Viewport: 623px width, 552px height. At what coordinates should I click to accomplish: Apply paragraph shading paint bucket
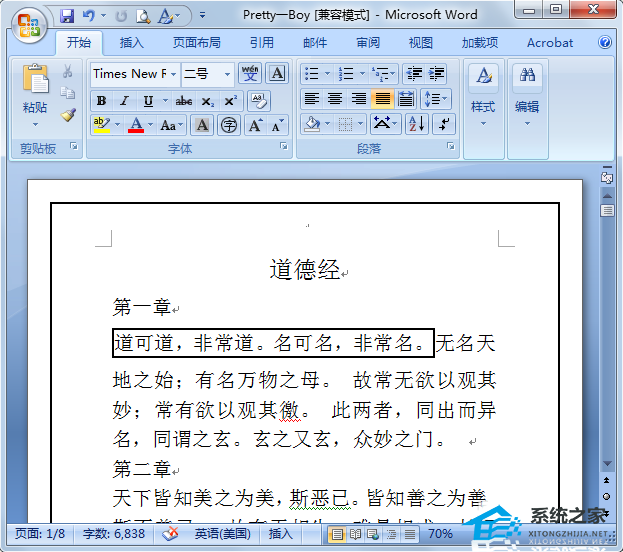click(312, 124)
